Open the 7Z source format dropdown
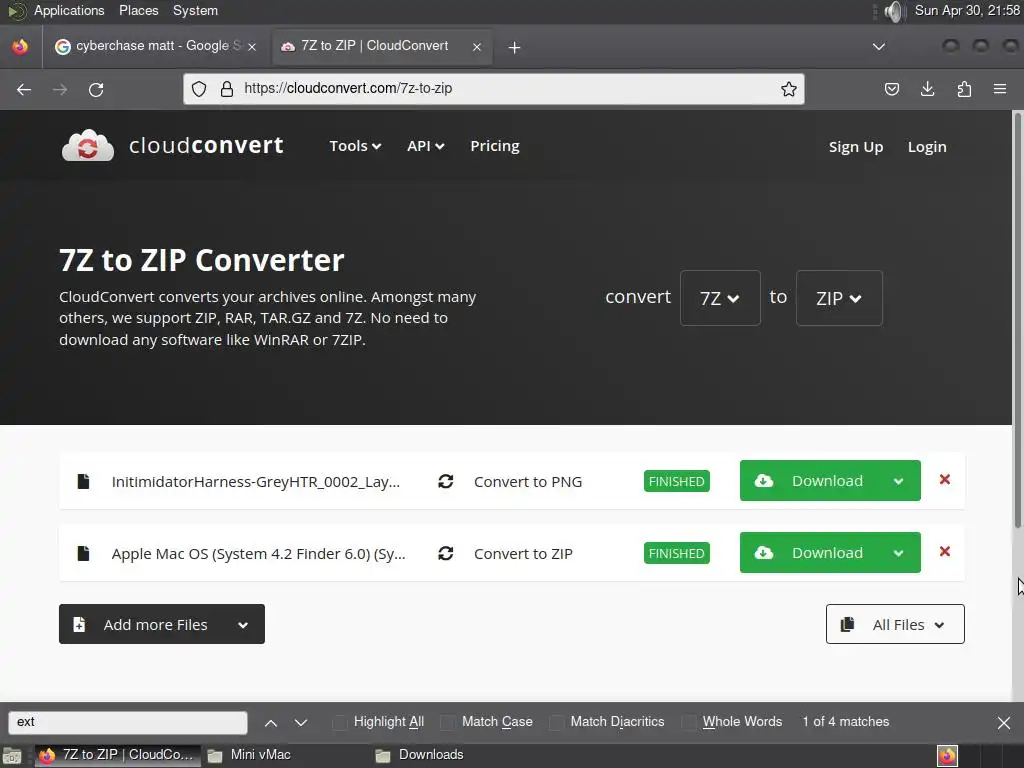Viewport: 1024px width, 768px height. coord(720,298)
